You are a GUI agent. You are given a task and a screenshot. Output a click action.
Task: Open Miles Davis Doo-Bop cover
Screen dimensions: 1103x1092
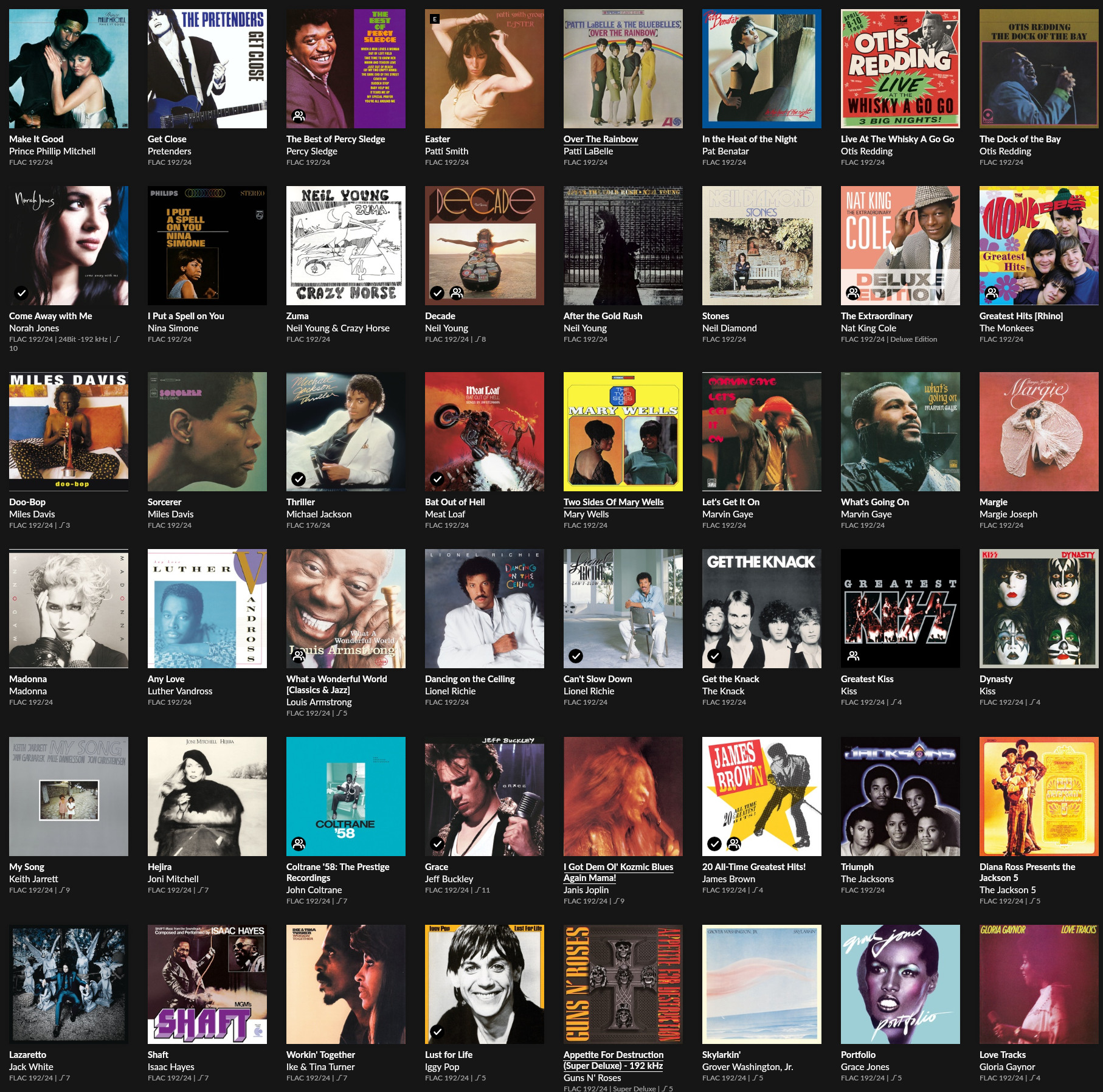pyautogui.click(x=69, y=432)
